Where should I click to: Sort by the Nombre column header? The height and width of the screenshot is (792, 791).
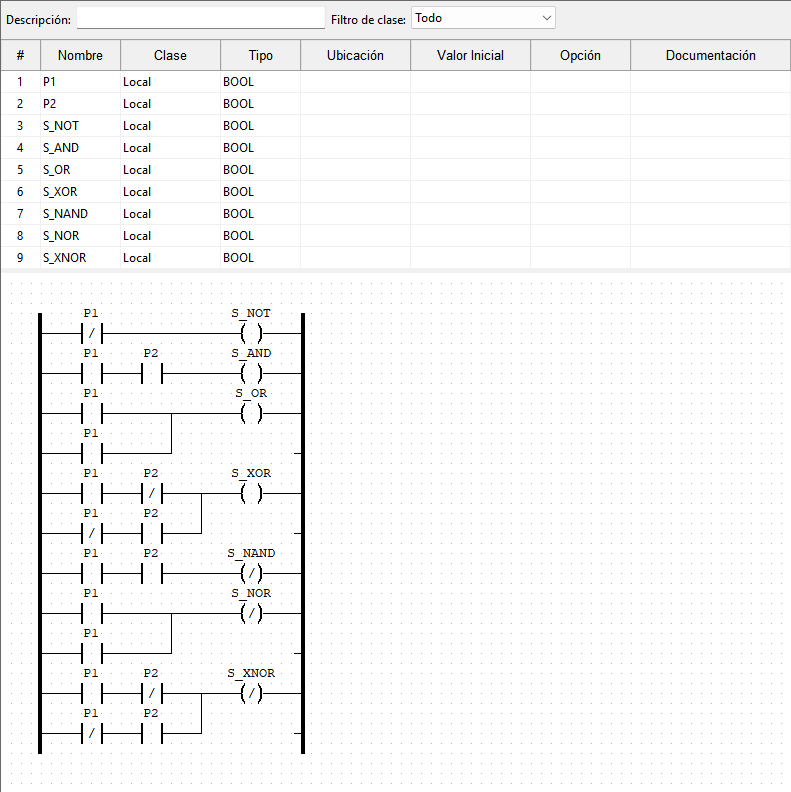click(80, 55)
